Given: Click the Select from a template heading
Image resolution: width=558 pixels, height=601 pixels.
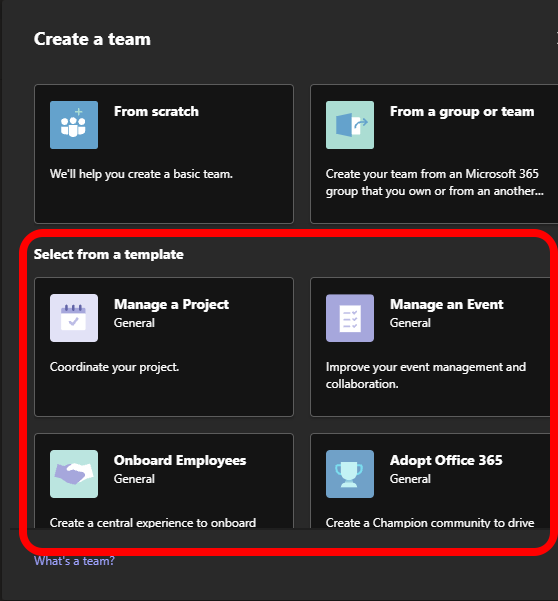Looking at the screenshot, I should pos(108,255).
